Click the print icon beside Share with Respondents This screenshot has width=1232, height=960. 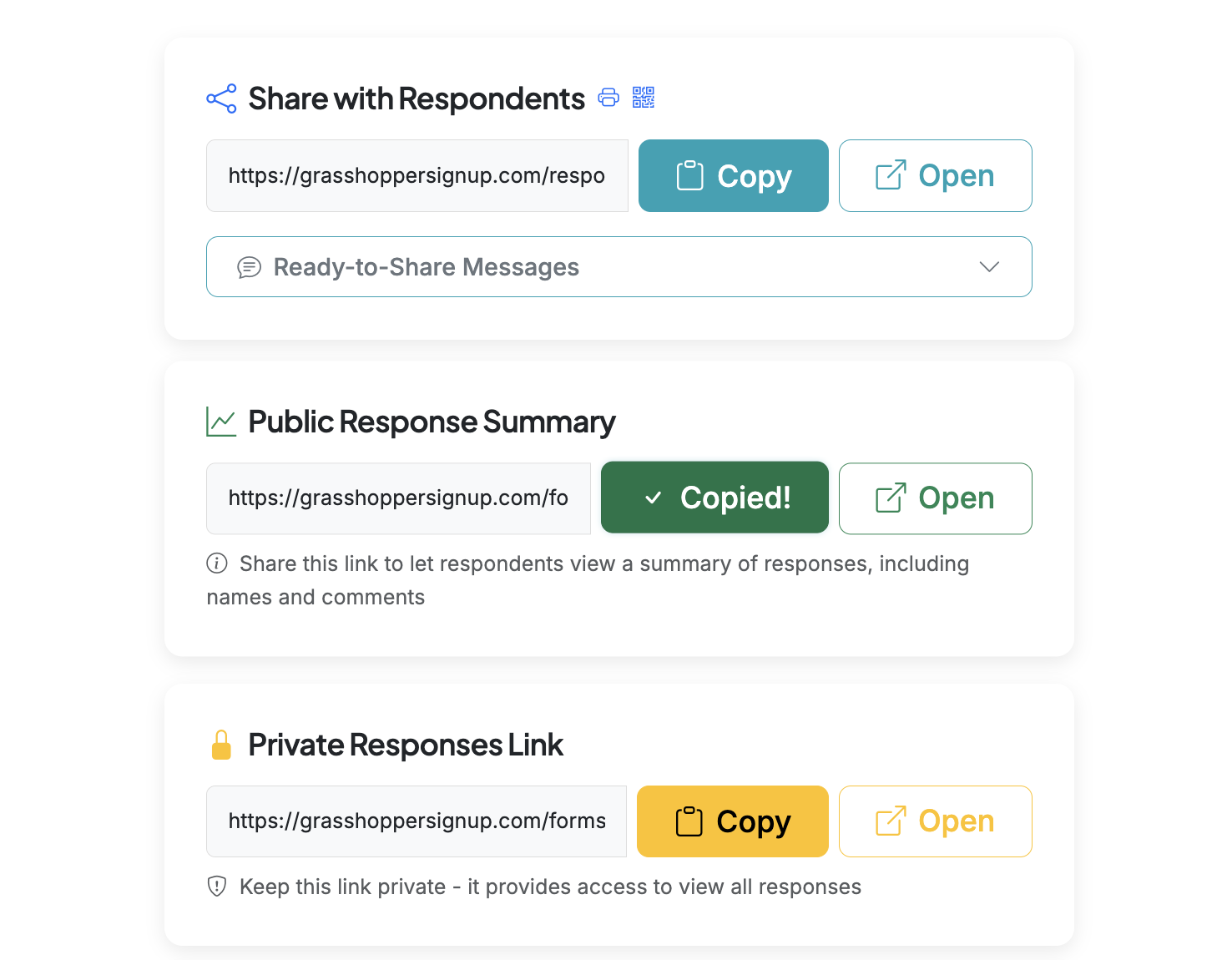click(608, 98)
